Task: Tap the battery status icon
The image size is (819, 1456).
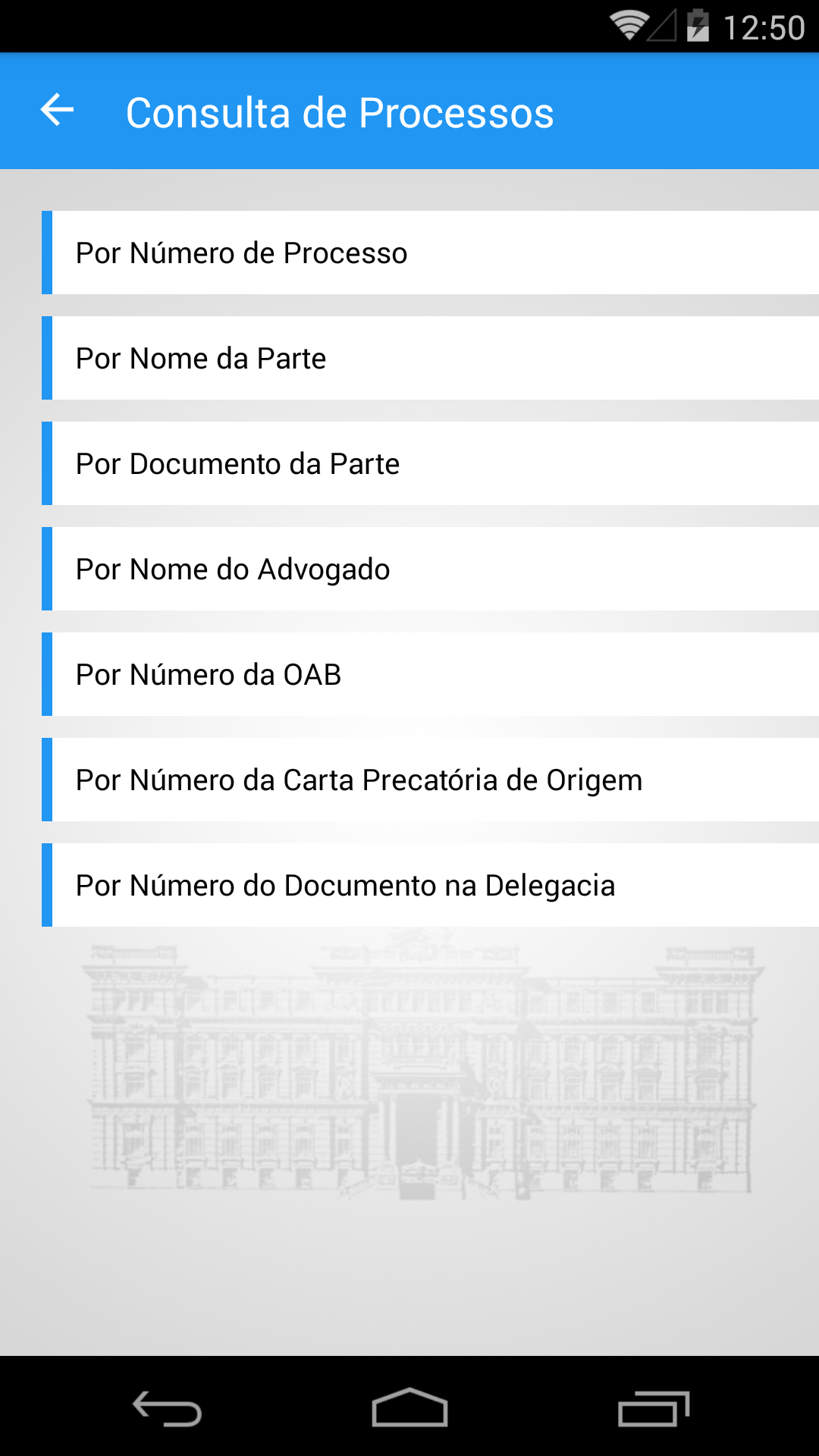Action: pyautogui.click(x=698, y=26)
